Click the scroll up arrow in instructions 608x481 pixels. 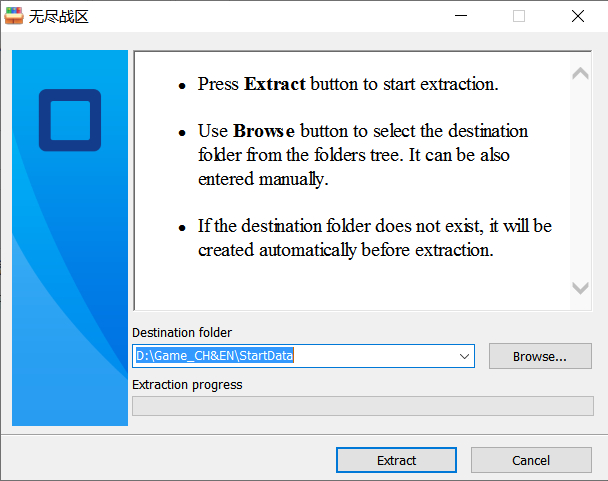[x=580, y=73]
